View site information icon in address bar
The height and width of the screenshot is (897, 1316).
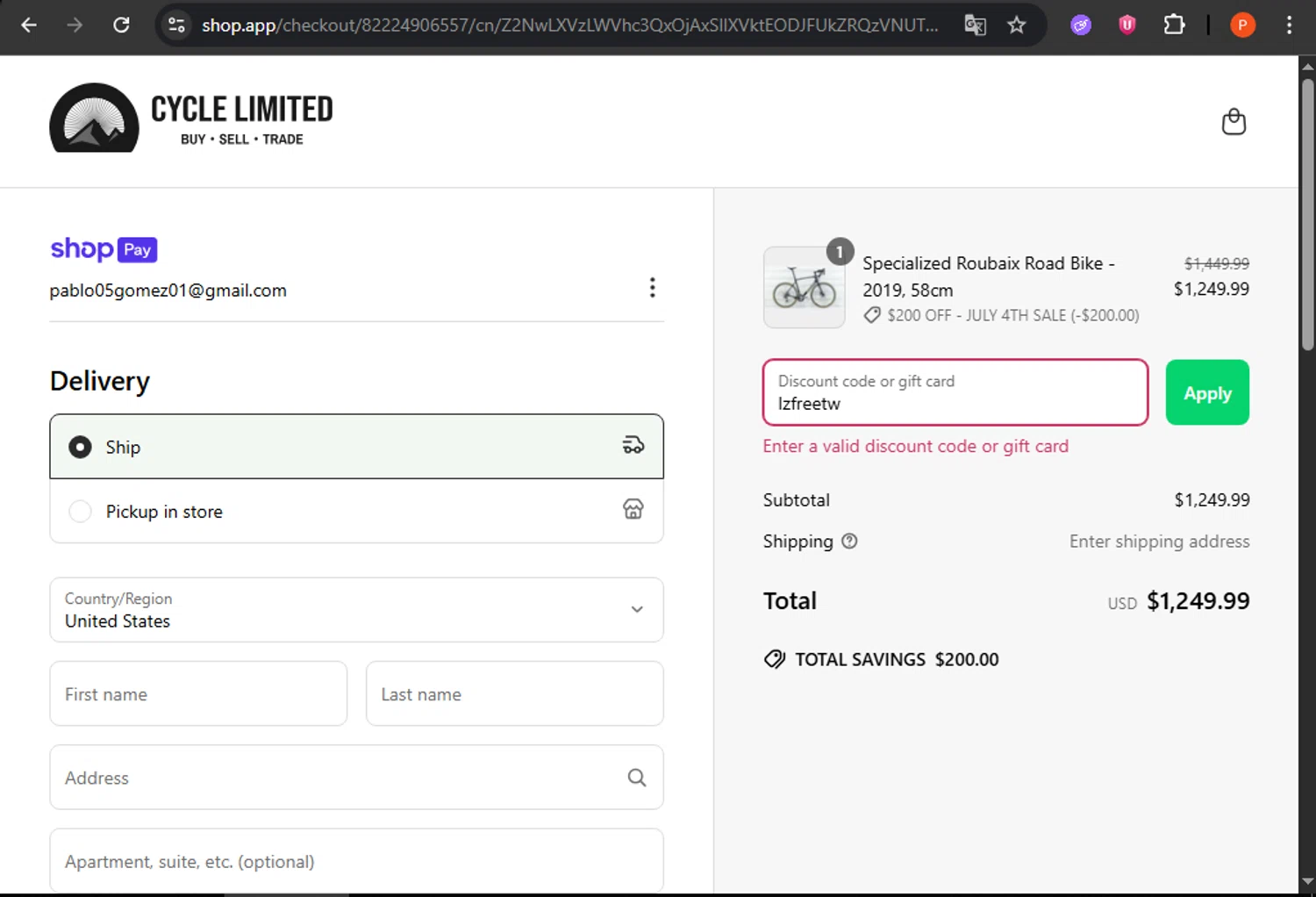[x=176, y=25]
